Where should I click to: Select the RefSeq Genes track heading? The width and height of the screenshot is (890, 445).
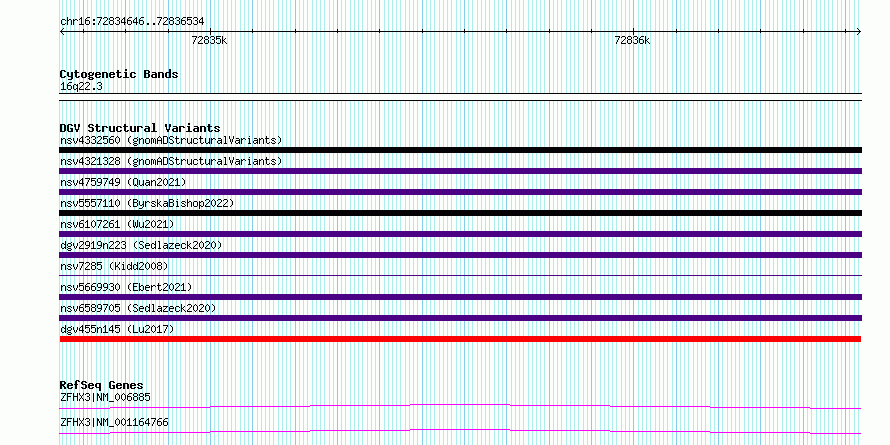(101, 385)
